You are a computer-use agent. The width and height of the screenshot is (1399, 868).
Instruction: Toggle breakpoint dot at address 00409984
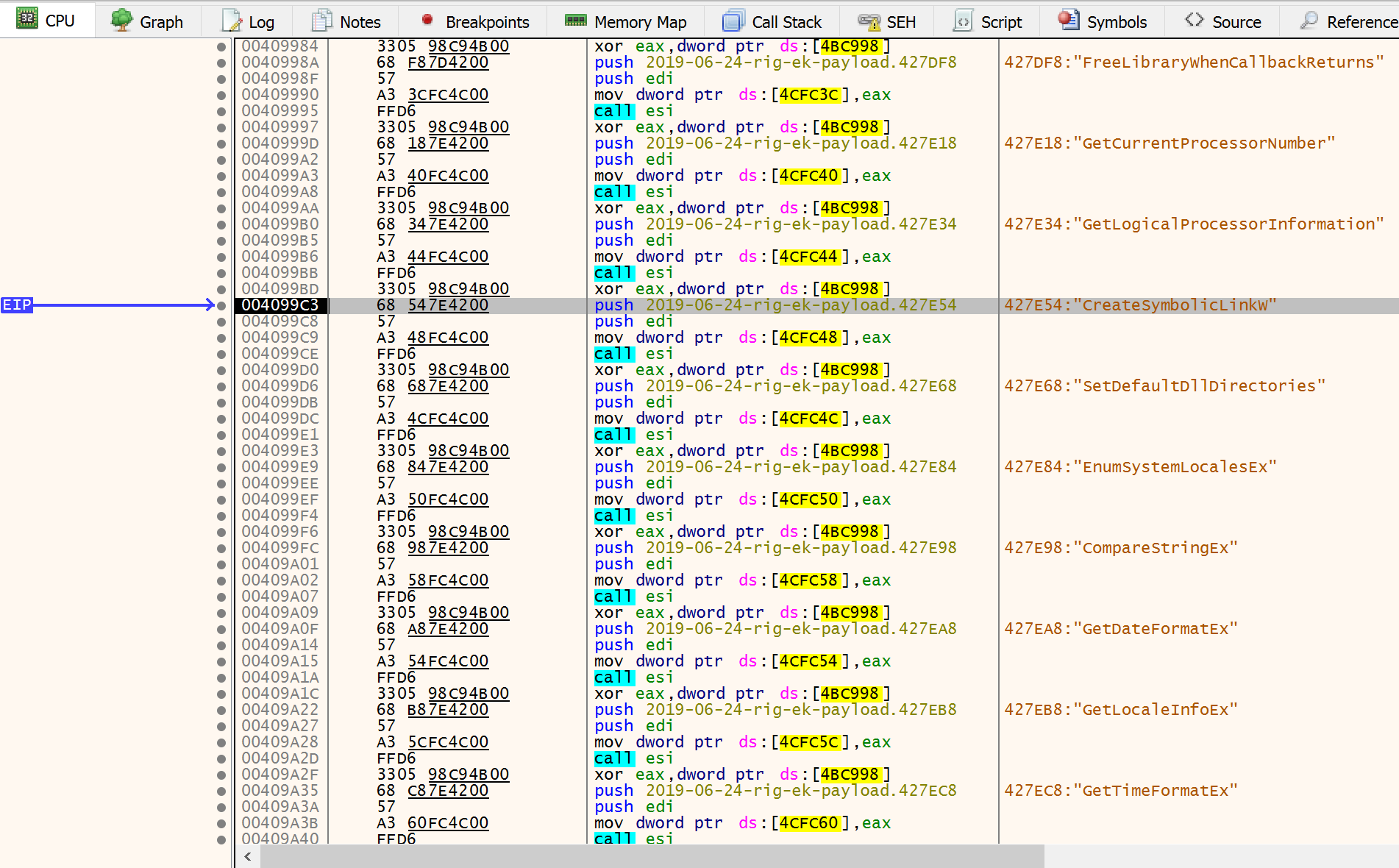221,46
